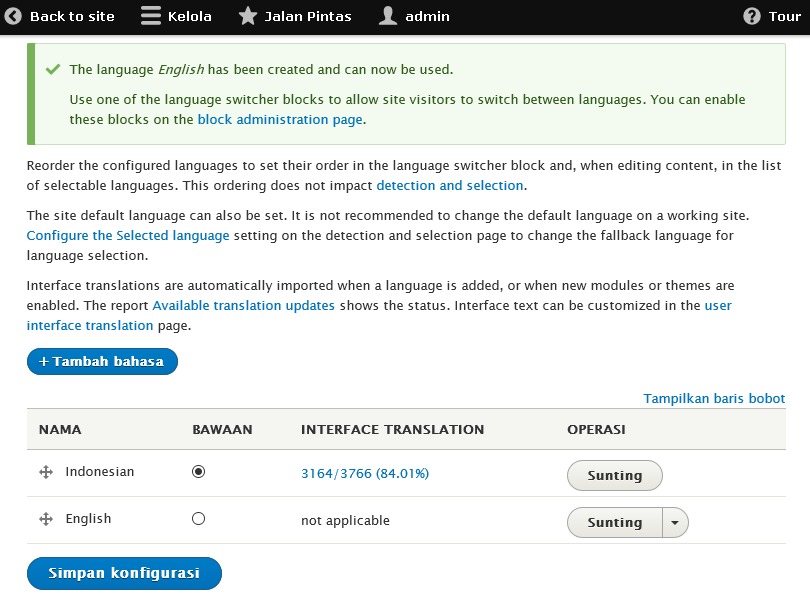
Task: Open the block administration page link
Action: pyautogui.click(x=279, y=119)
